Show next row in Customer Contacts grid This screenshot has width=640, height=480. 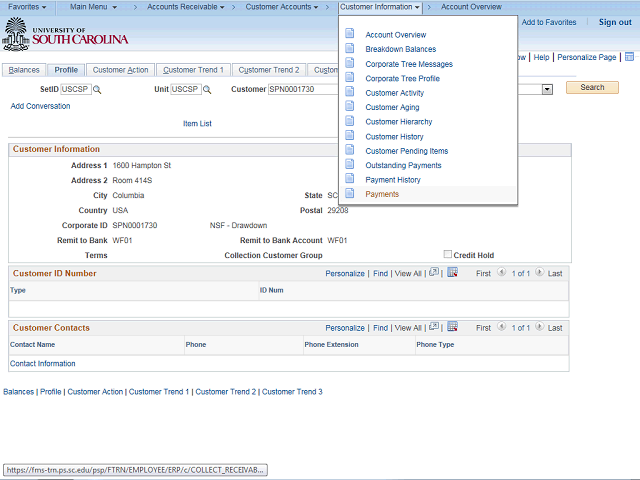point(540,327)
